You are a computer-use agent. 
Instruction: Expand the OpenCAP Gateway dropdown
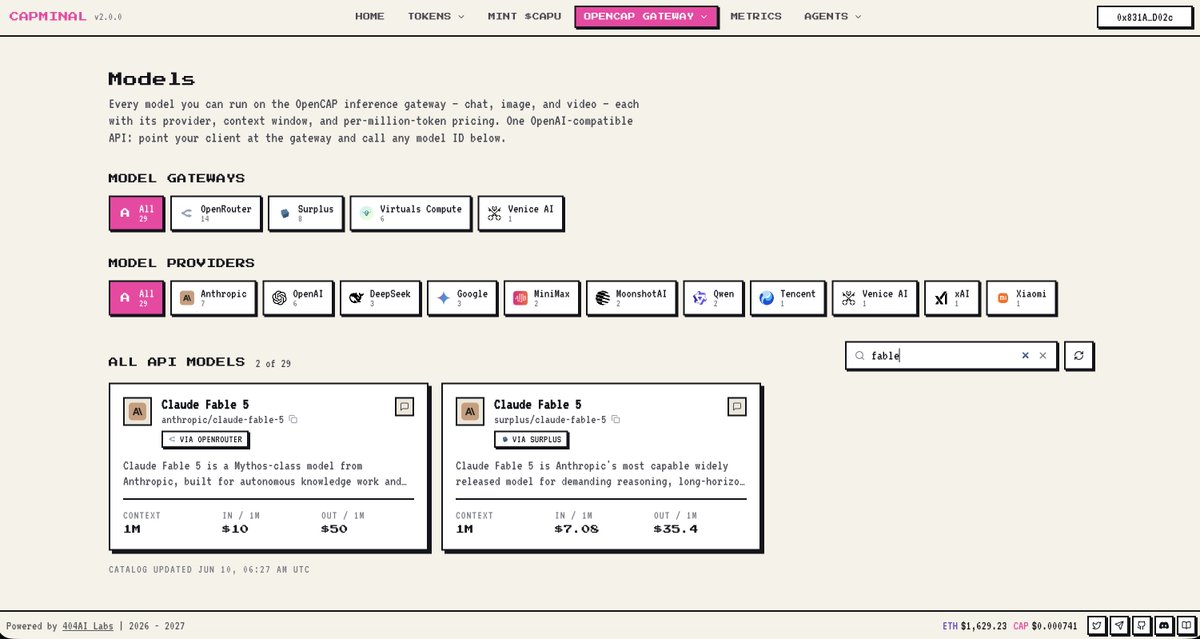pos(646,16)
